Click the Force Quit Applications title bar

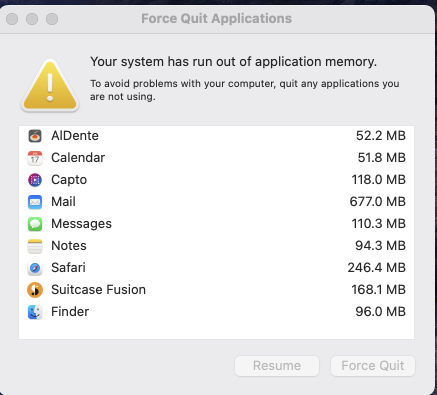click(217, 19)
